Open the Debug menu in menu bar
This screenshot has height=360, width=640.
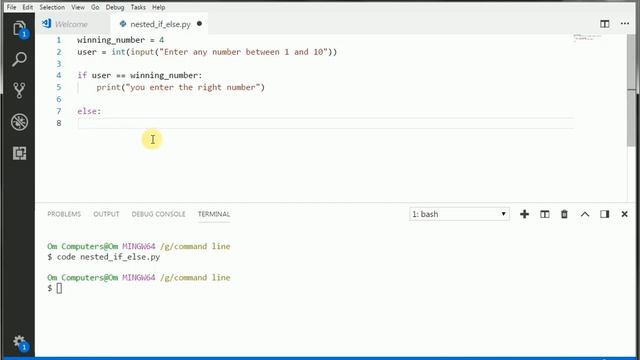(x=115, y=7)
